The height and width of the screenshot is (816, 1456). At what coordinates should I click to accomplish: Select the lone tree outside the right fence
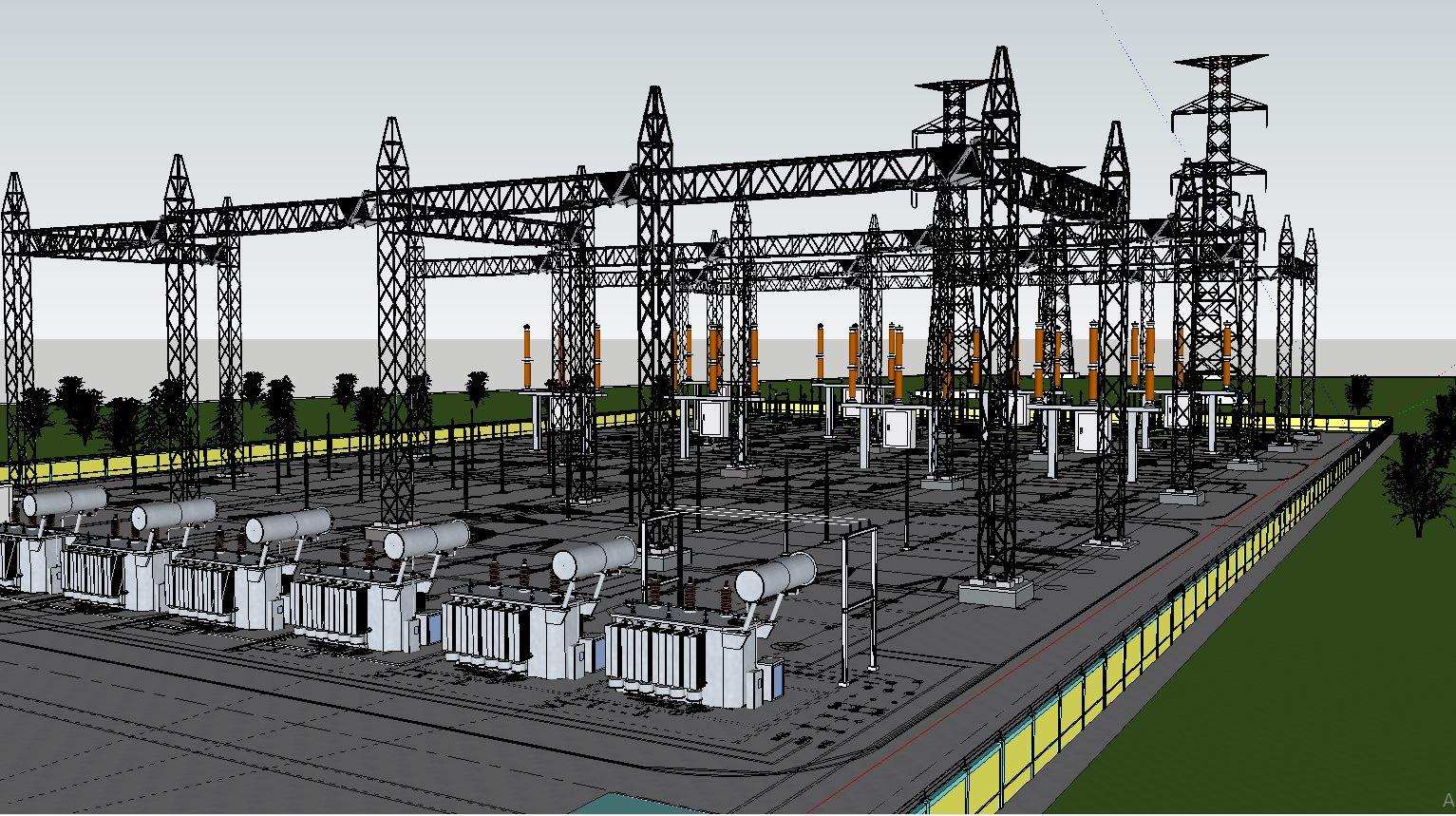[1418, 480]
